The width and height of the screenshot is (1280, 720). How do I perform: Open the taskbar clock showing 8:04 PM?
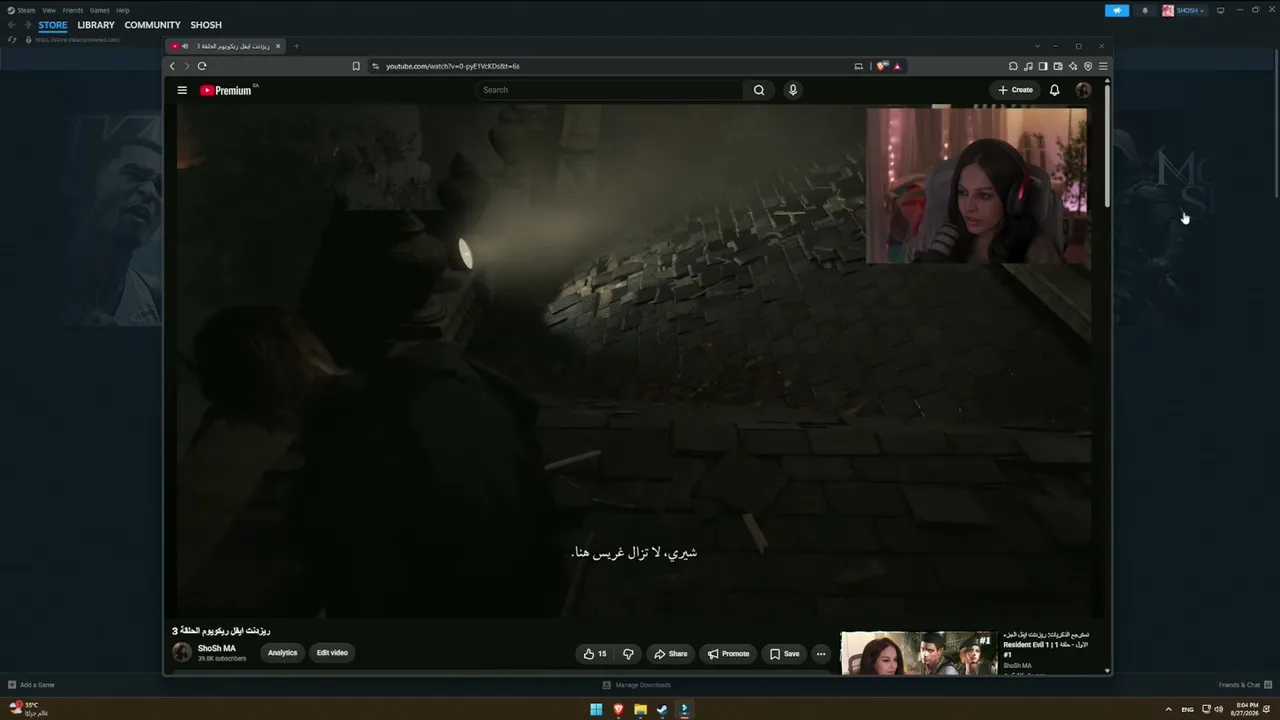click(x=1245, y=710)
